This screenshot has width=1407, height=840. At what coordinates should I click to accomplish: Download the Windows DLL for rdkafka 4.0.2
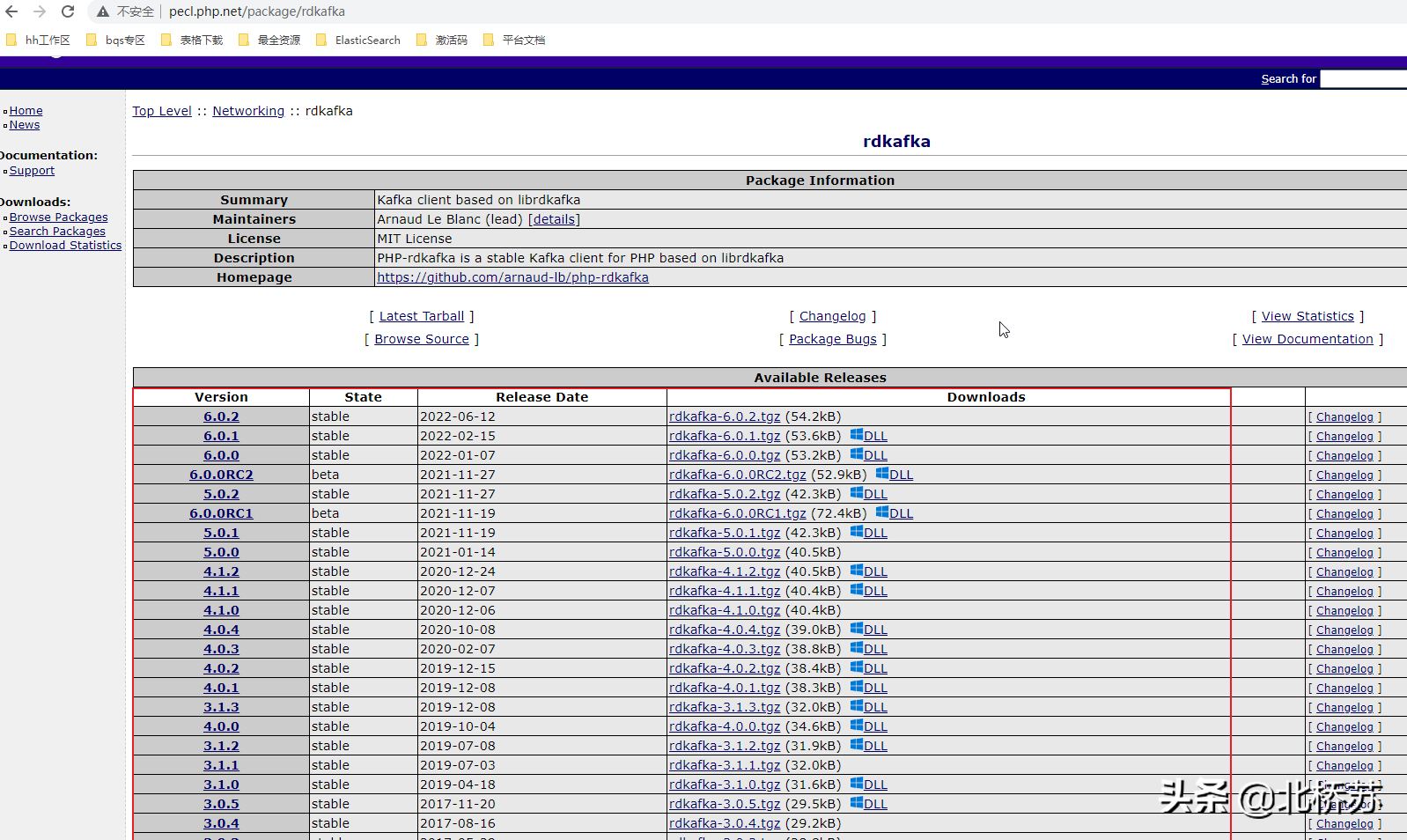pos(869,668)
